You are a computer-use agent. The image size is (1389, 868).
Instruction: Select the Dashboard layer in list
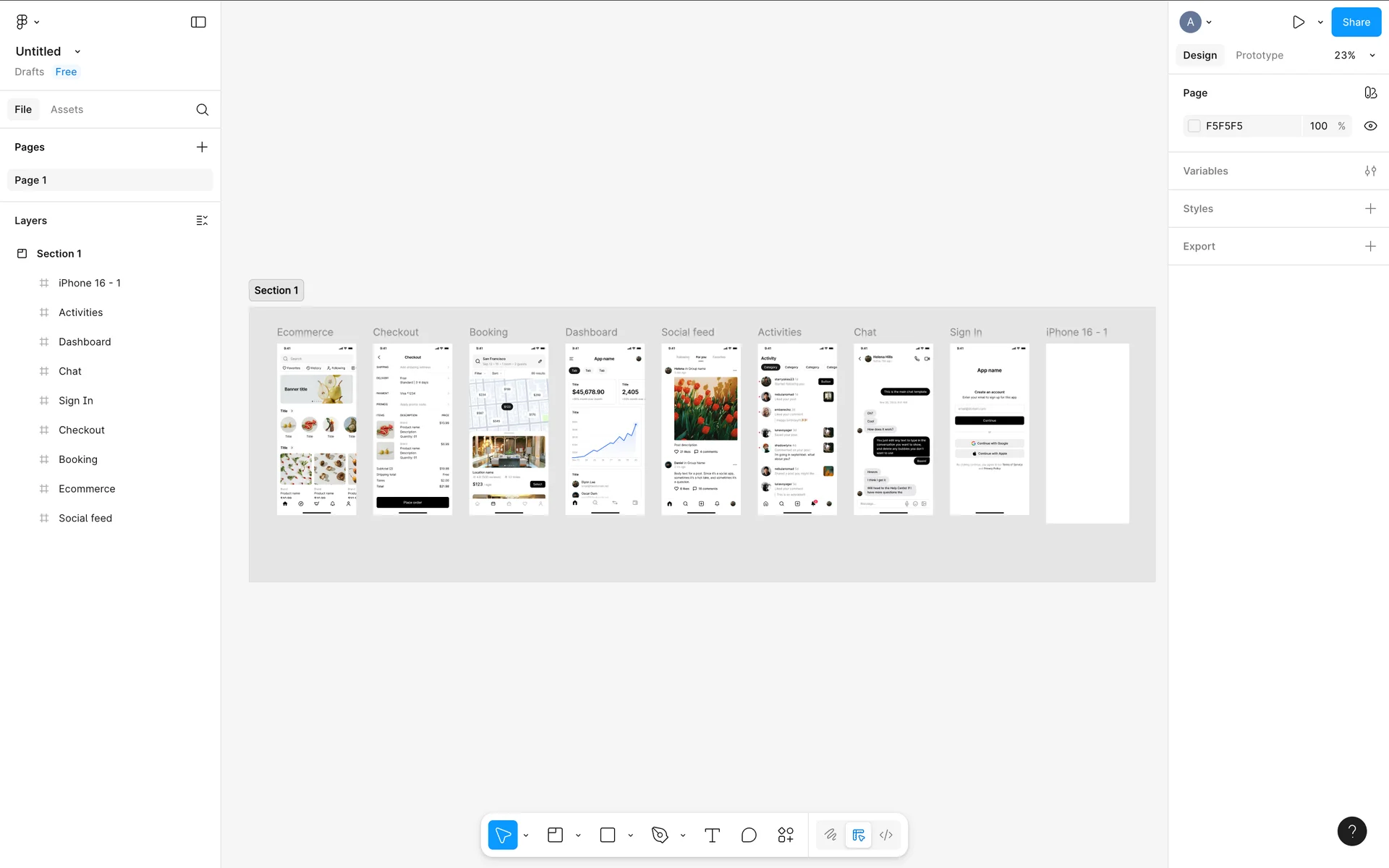click(x=85, y=341)
